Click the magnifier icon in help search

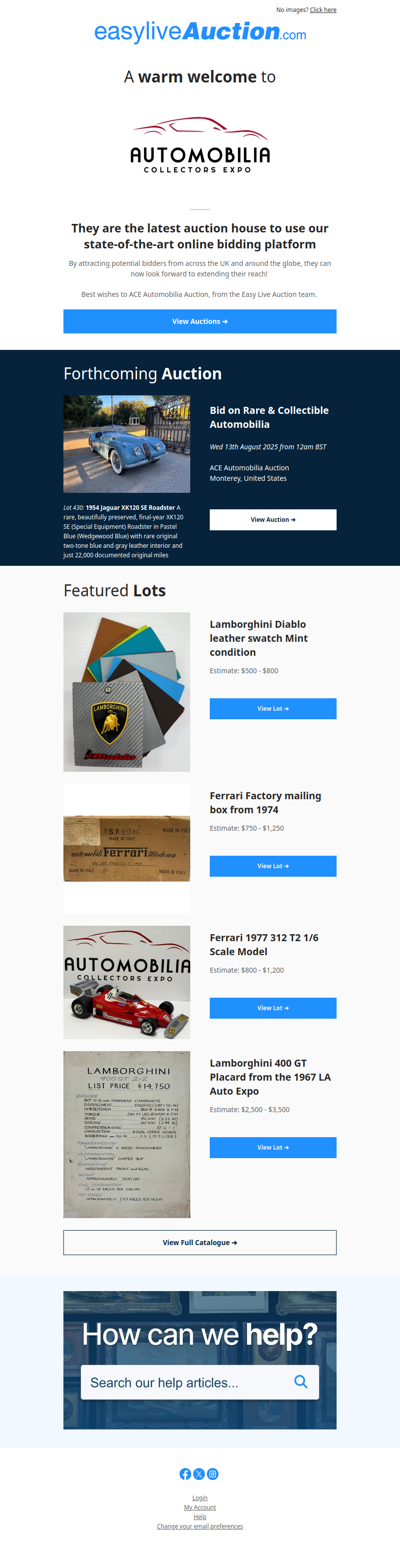(301, 1382)
